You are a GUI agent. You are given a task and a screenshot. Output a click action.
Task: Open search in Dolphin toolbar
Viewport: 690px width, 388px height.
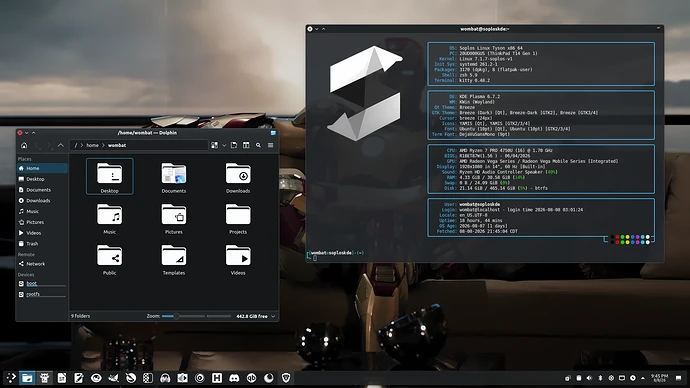(258, 145)
